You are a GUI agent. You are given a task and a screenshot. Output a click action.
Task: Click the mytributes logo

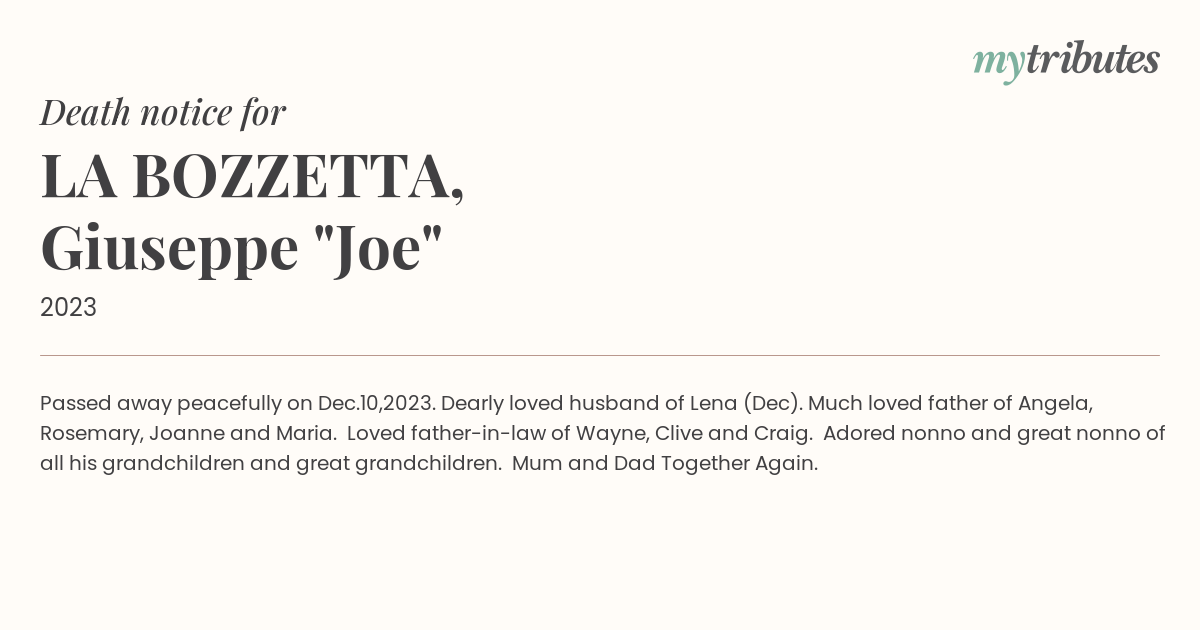[1066, 62]
